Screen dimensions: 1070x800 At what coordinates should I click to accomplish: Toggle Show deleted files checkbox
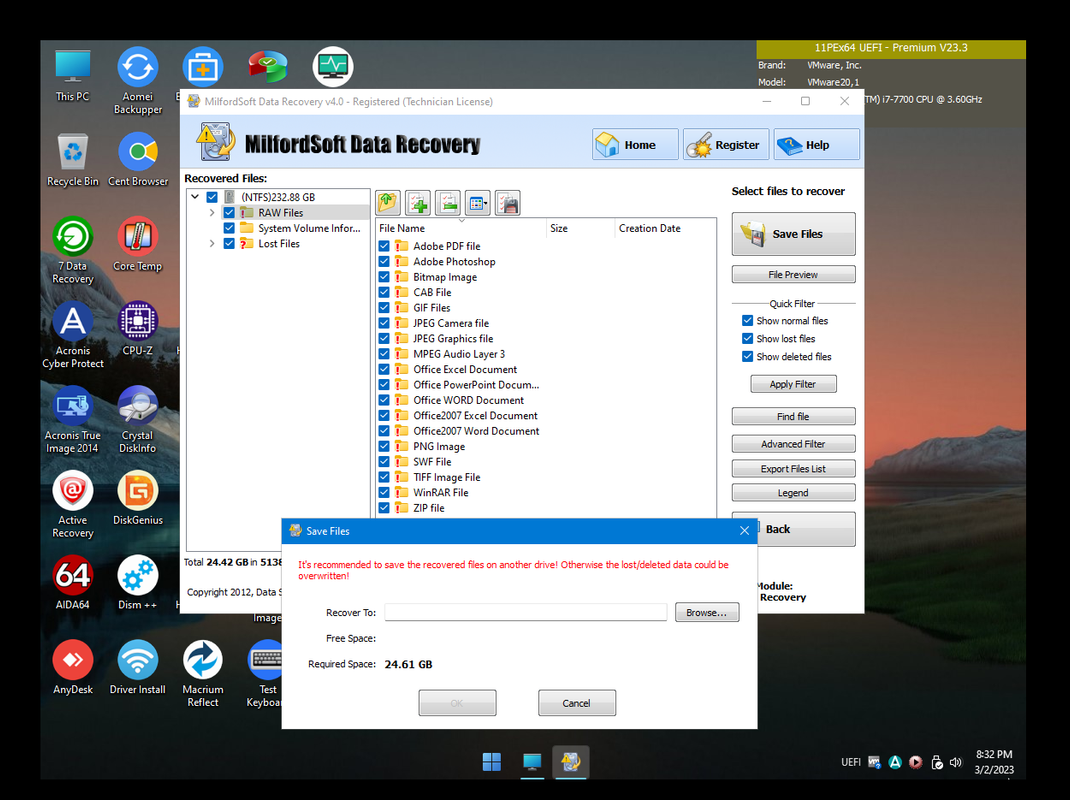click(x=747, y=356)
